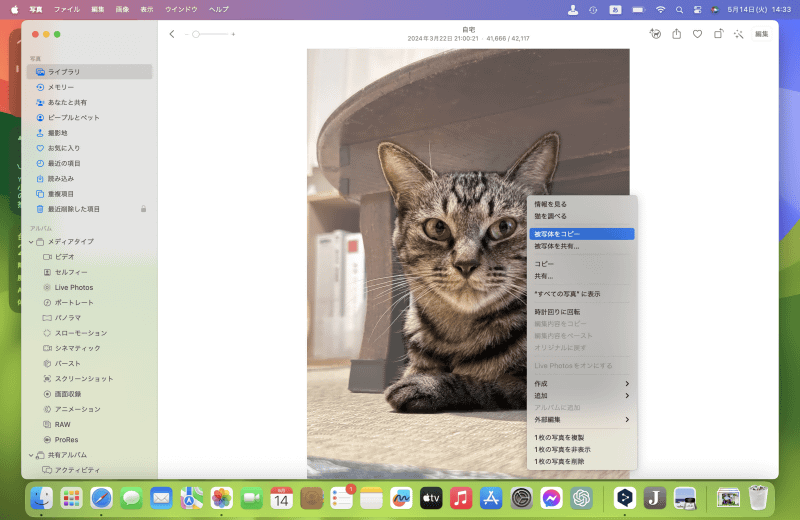
Task: Open the info pet lookup icon
Action: 655,34
